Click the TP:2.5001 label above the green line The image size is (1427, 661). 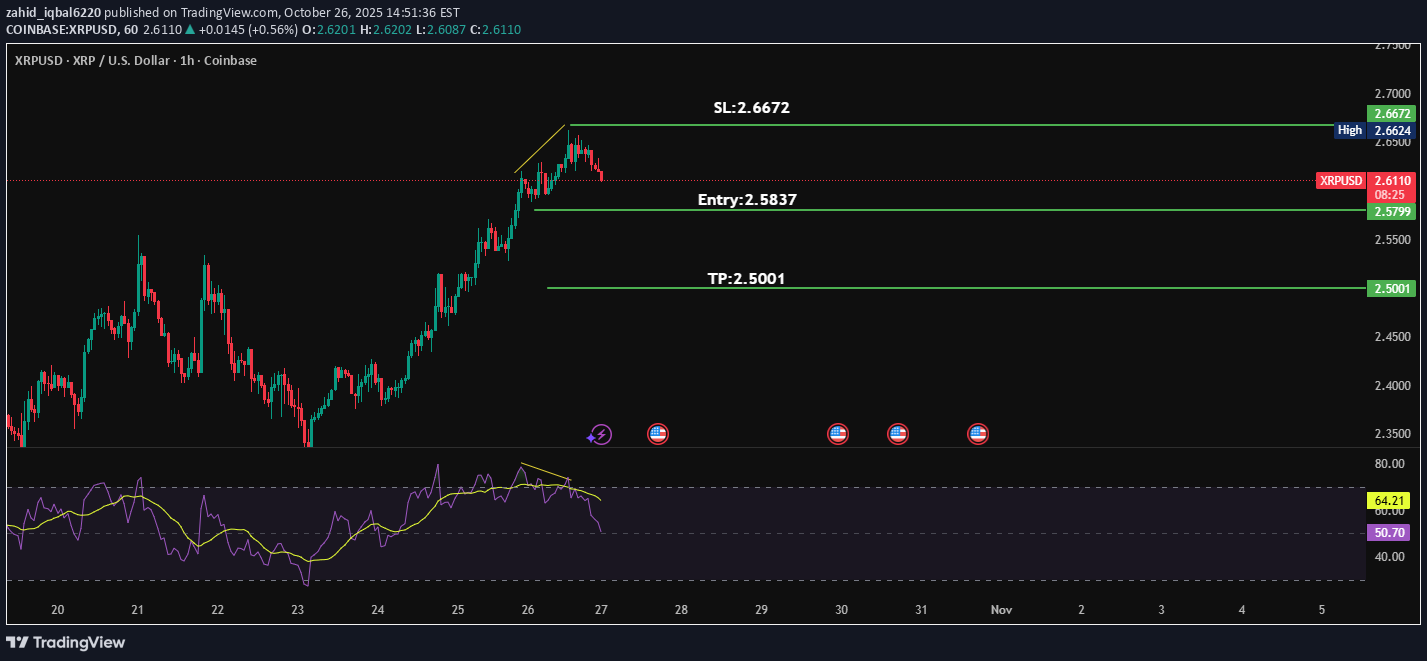click(746, 278)
